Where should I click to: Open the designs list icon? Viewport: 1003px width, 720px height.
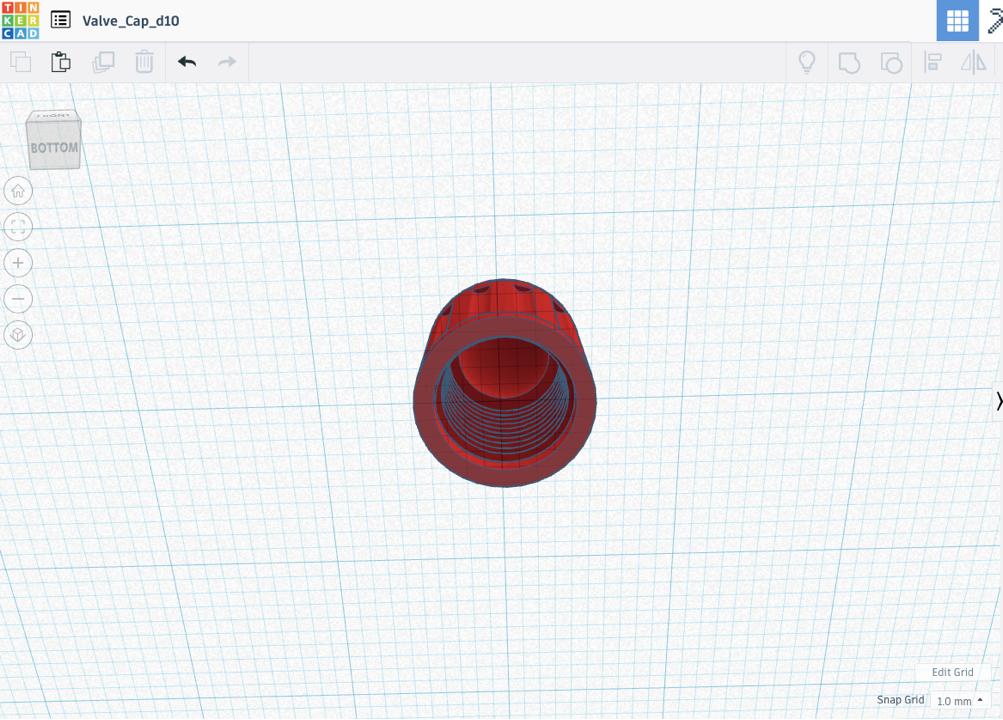(61, 20)
